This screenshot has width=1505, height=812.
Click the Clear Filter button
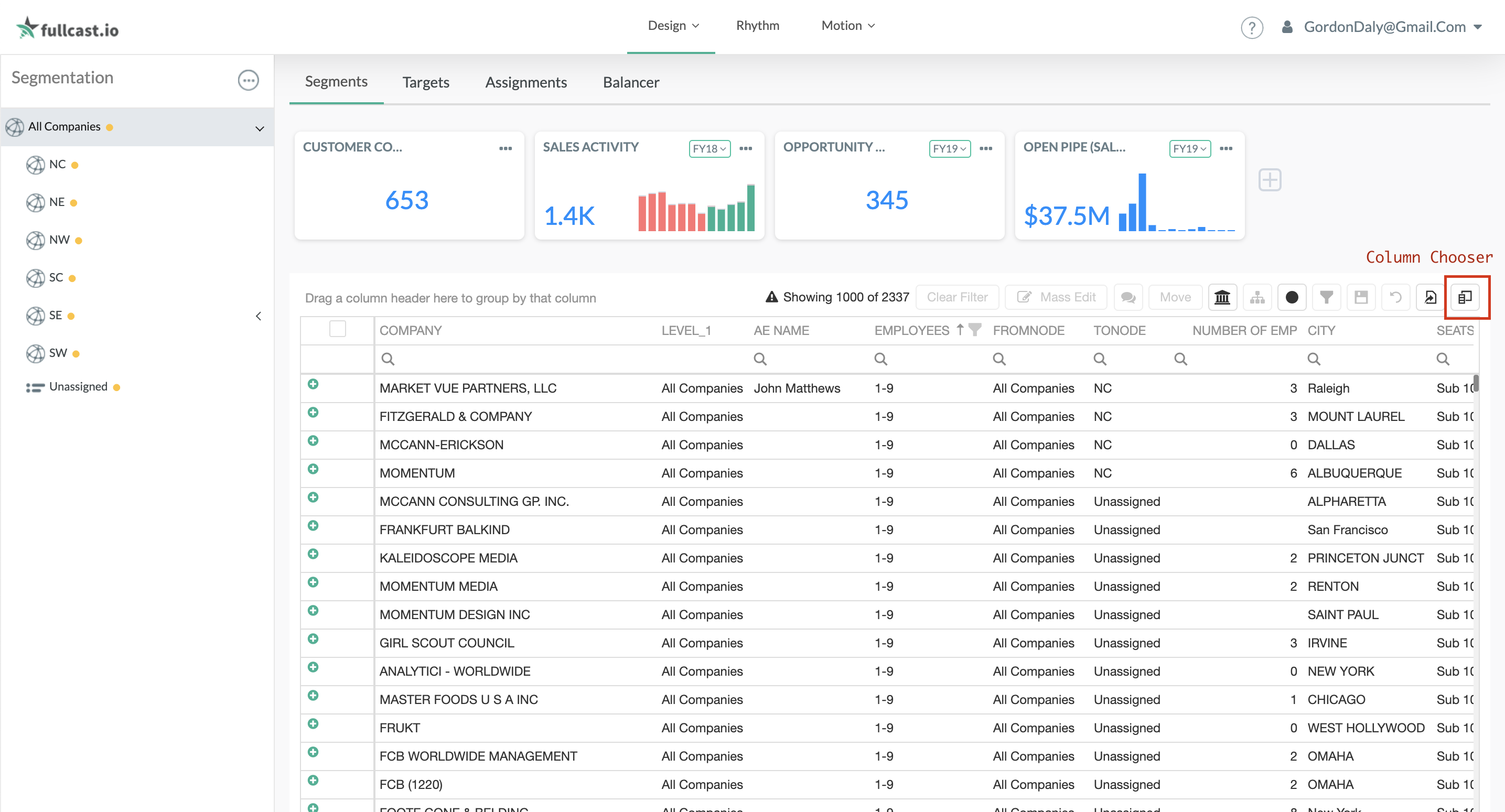[957, 297]
